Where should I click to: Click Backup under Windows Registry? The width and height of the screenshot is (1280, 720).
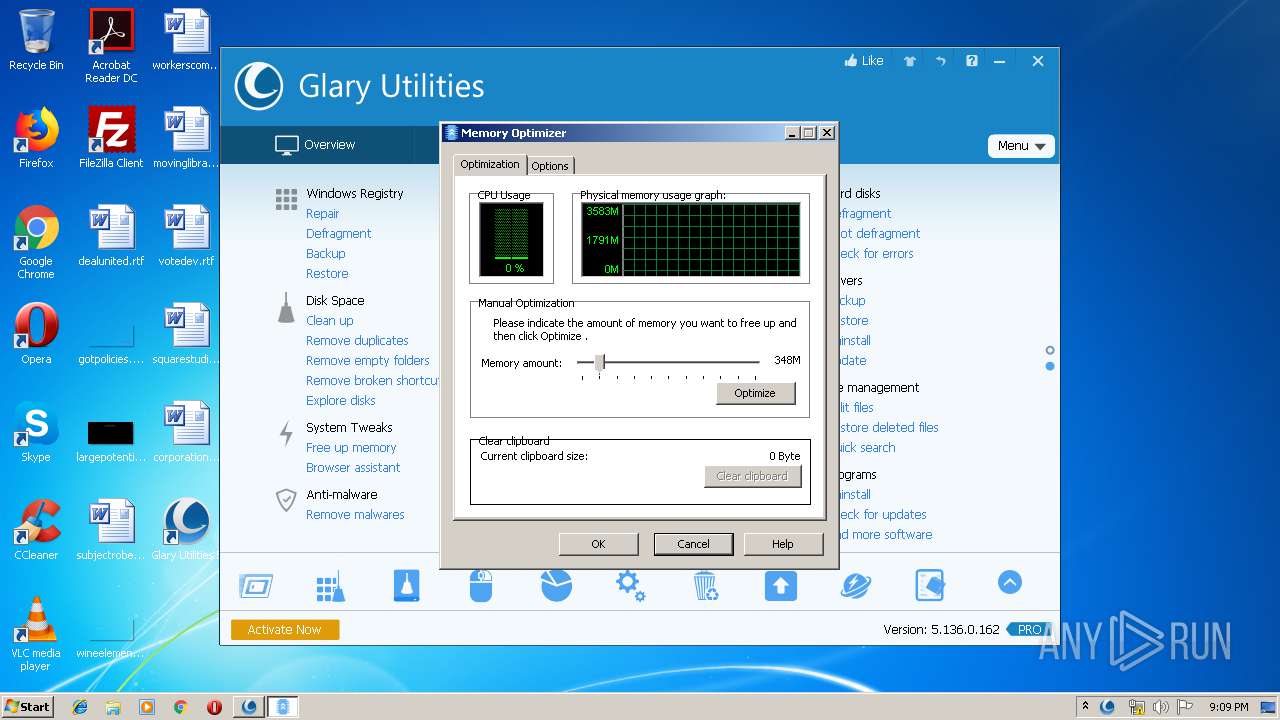click(325, 253)
